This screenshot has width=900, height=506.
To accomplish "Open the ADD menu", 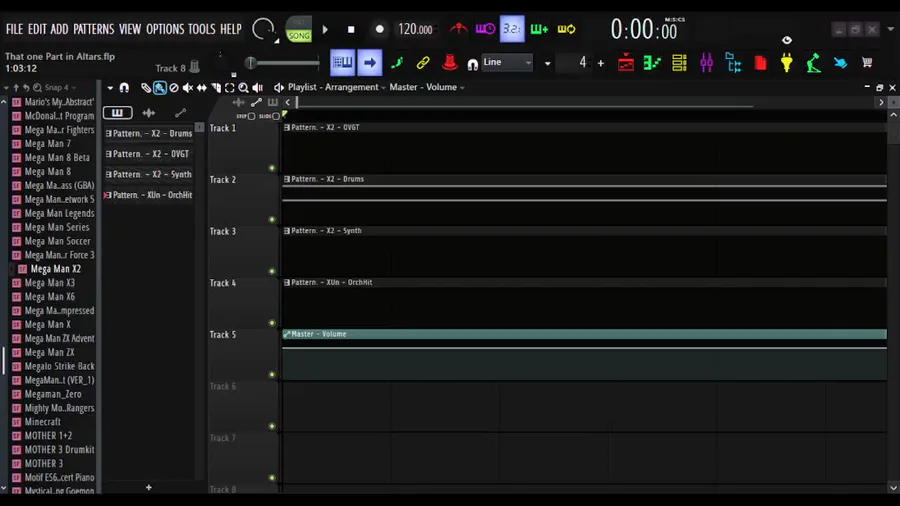I will [59, 29].
